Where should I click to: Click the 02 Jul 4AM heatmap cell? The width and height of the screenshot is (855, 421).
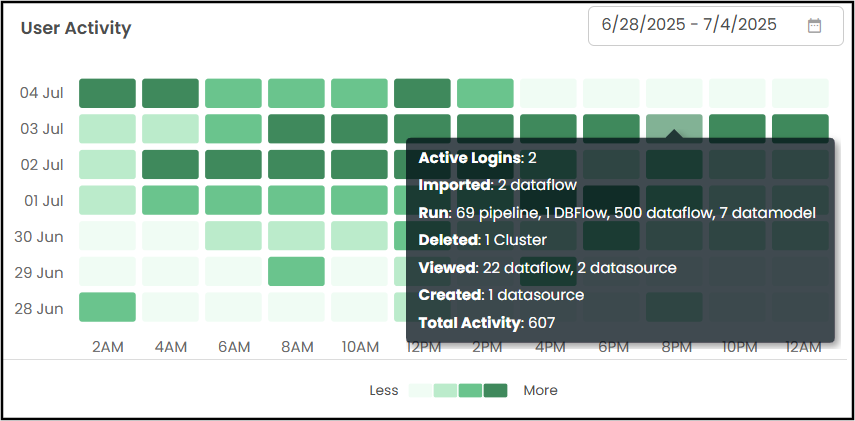coord(170,164)
